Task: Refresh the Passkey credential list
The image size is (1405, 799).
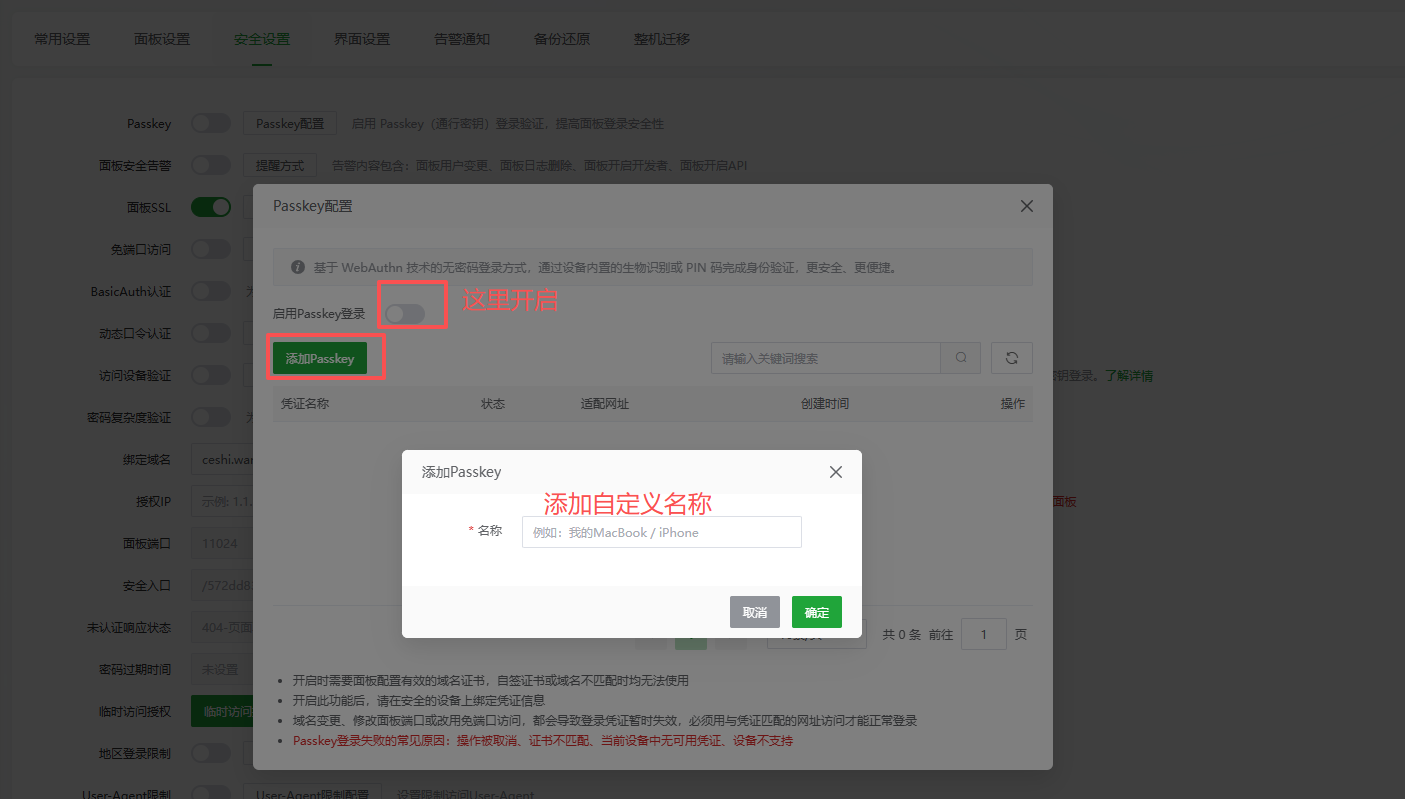Action: 1011,358
